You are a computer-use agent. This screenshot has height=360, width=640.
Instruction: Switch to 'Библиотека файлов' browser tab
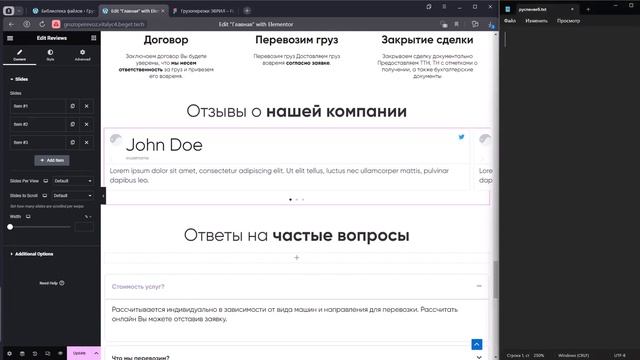coord(63,11)
